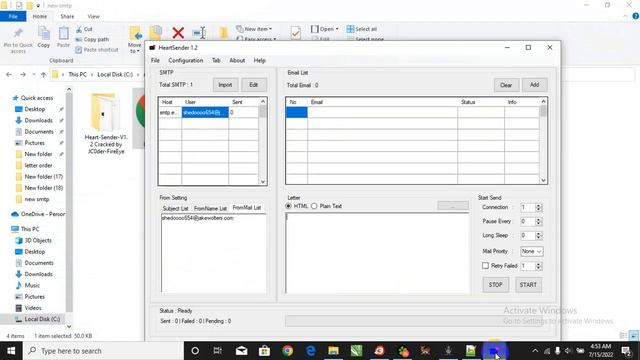Click the Edit SMTP button
640x360 pixels.
click(253, 85)
